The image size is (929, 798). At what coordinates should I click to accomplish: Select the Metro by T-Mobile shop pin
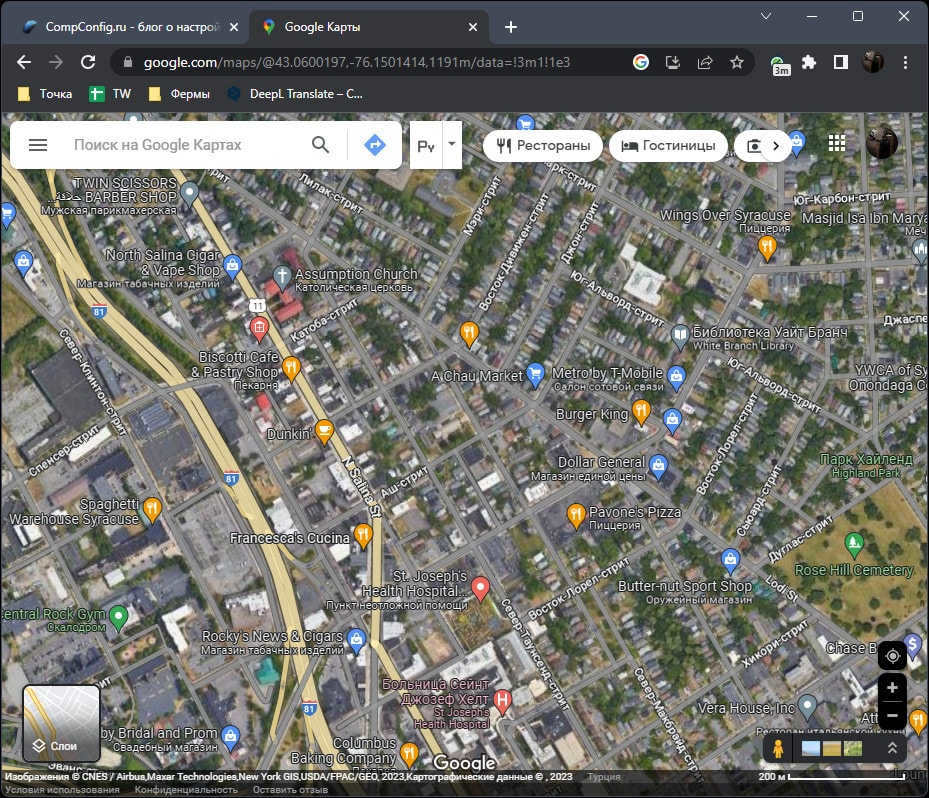[x=676, y=376]
